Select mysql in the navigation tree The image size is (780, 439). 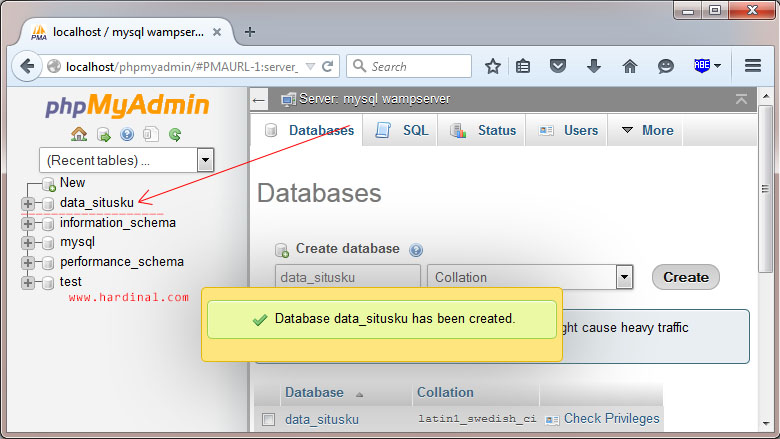[77, 242]
